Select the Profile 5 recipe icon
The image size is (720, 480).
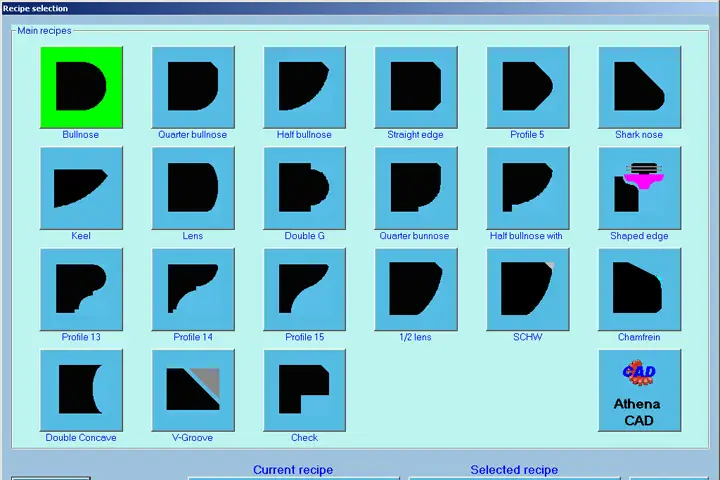coord(528,87)
